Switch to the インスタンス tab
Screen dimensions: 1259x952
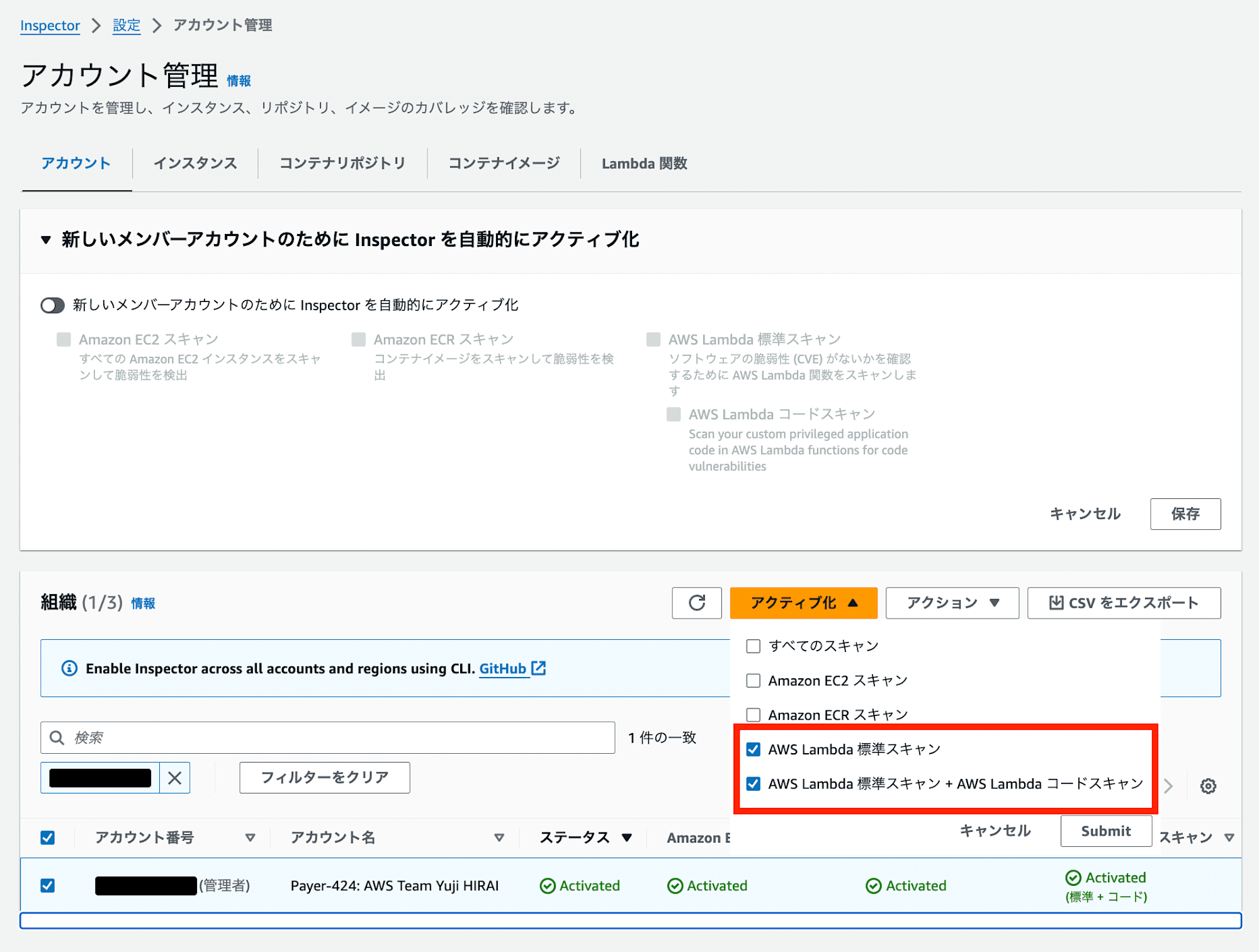pos(195,164)
